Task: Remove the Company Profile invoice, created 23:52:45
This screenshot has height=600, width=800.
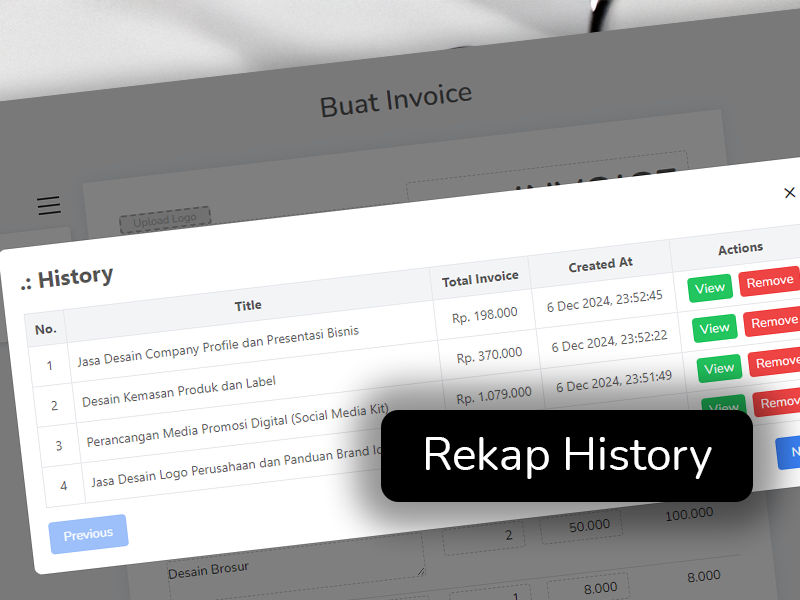Action: (769, 281)
